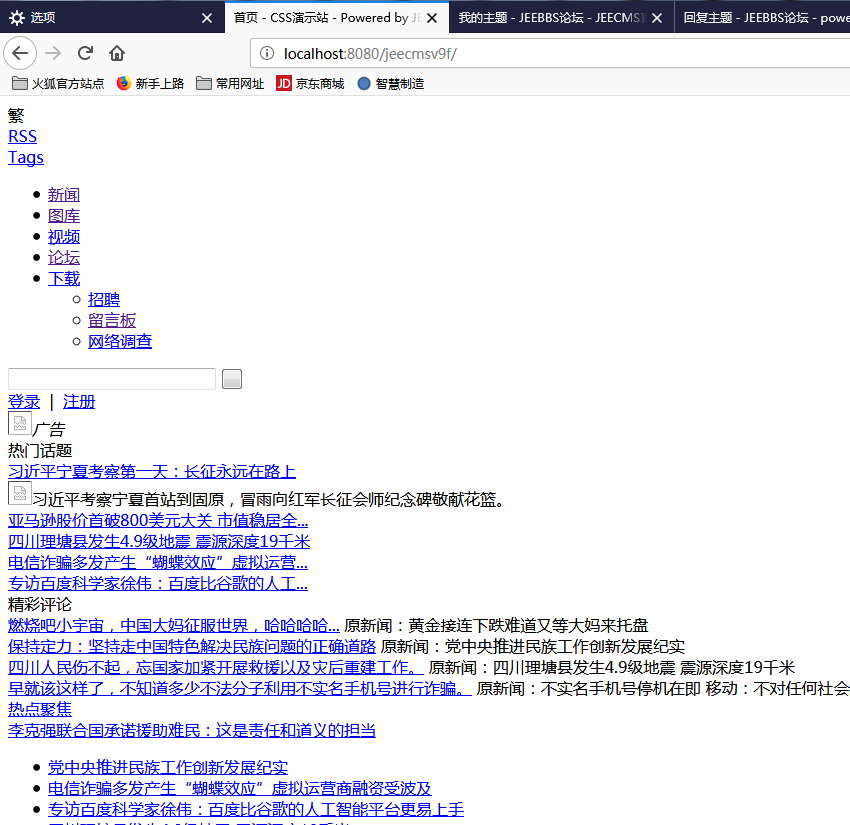Screen dimensions: 850x825
Task: Close the 首页 - CSS演示站 tab
Action: pyautogui.click(x=432, y=18)
